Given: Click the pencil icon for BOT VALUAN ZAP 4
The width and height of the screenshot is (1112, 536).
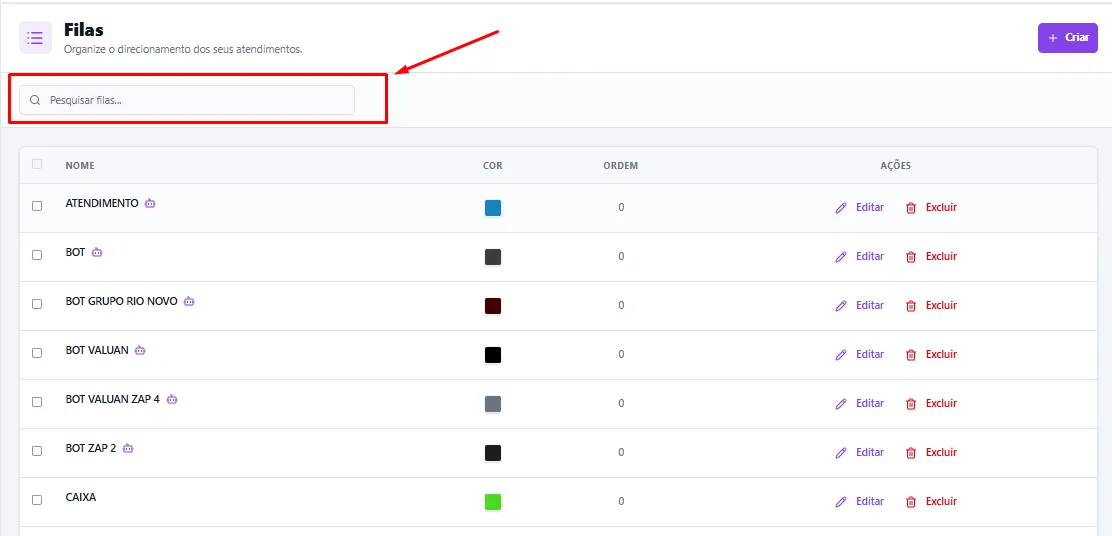Looking at the screenshot, I should [841, 403].
